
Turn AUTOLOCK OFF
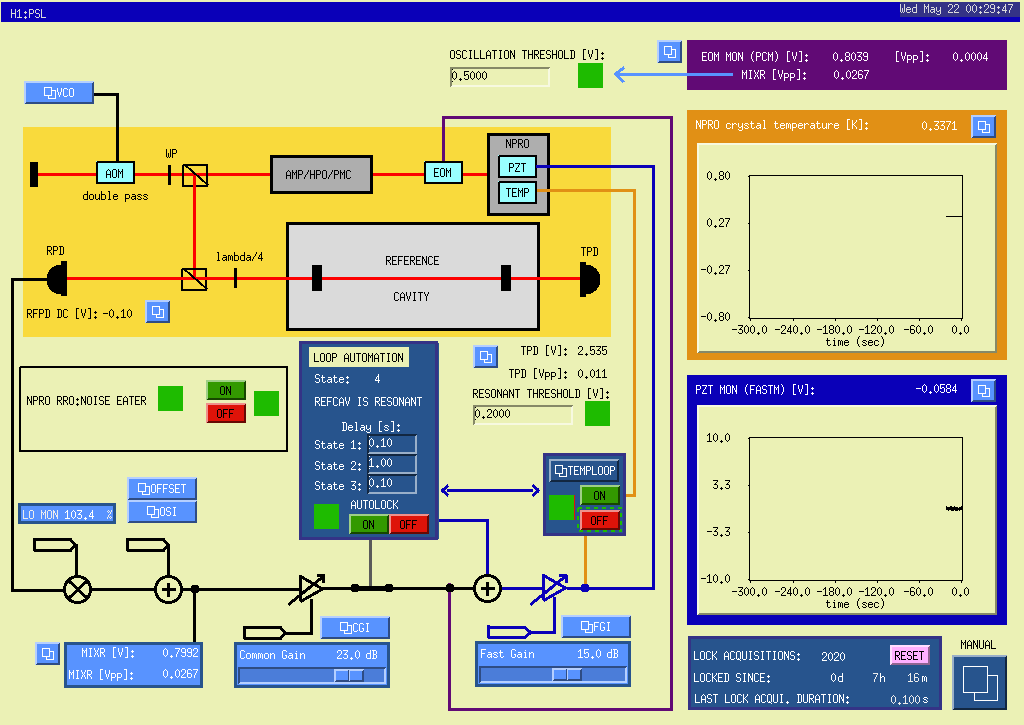click(409, 524)
